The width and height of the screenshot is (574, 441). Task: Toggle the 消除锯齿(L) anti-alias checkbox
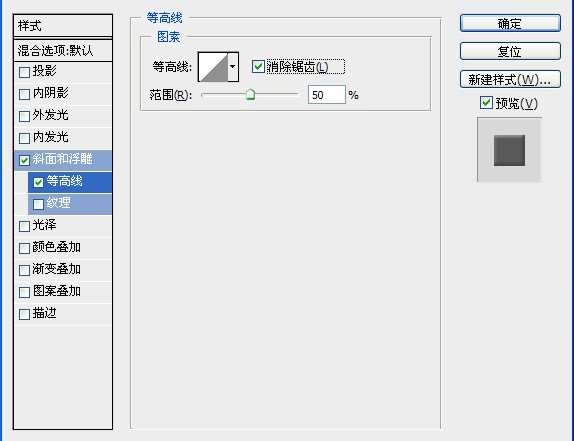tap(258, 67)
